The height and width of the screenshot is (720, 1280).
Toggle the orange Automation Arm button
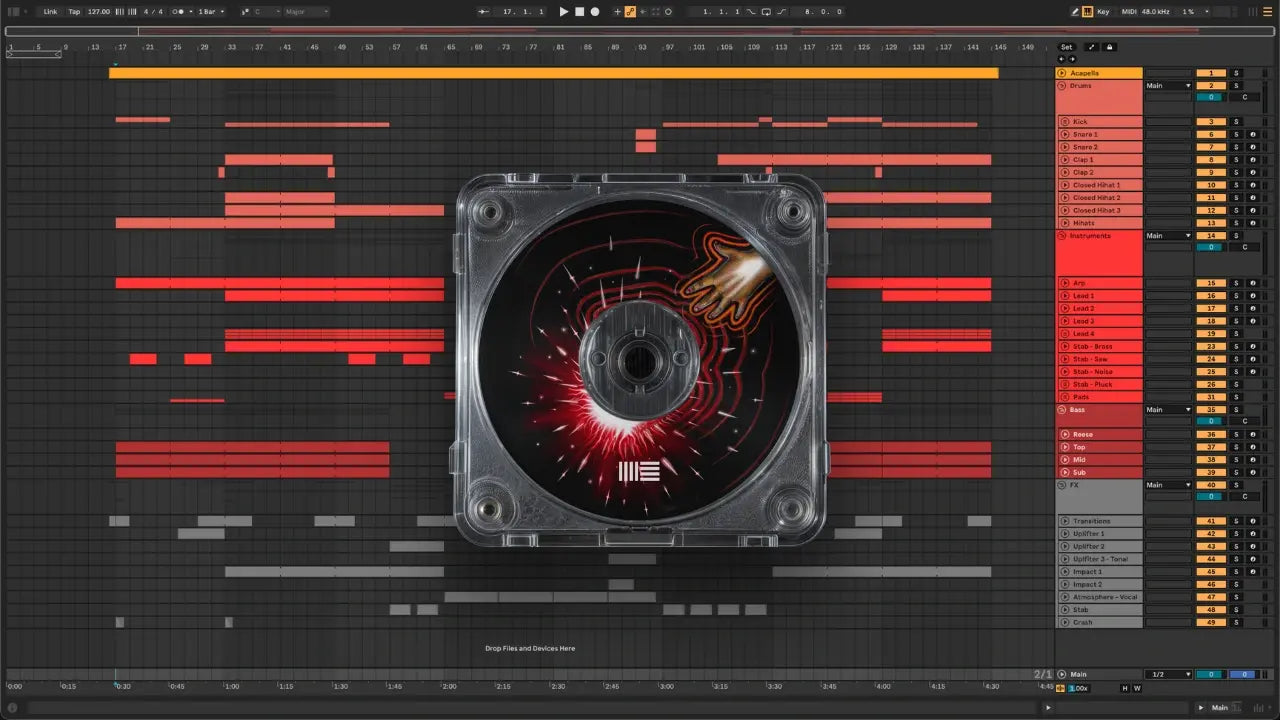(x=630, y=12)
